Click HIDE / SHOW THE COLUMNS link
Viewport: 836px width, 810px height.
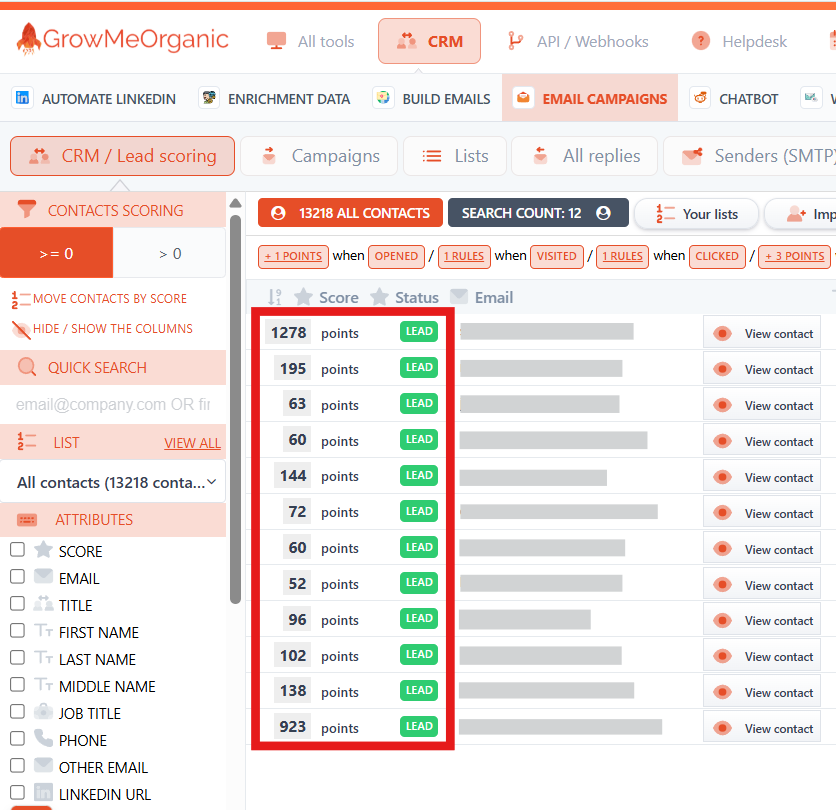[x=113, y=328]
